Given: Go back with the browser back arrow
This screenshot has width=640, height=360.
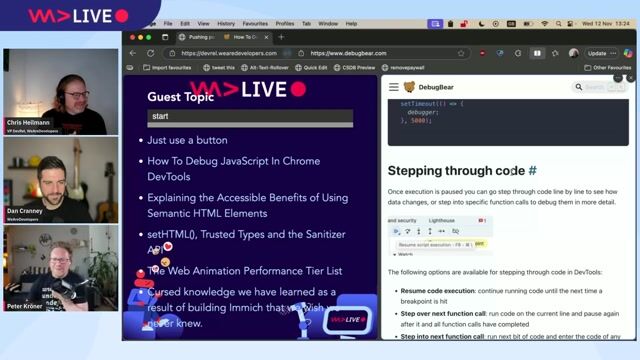Looking at the screenshot, I should [133, 53].
